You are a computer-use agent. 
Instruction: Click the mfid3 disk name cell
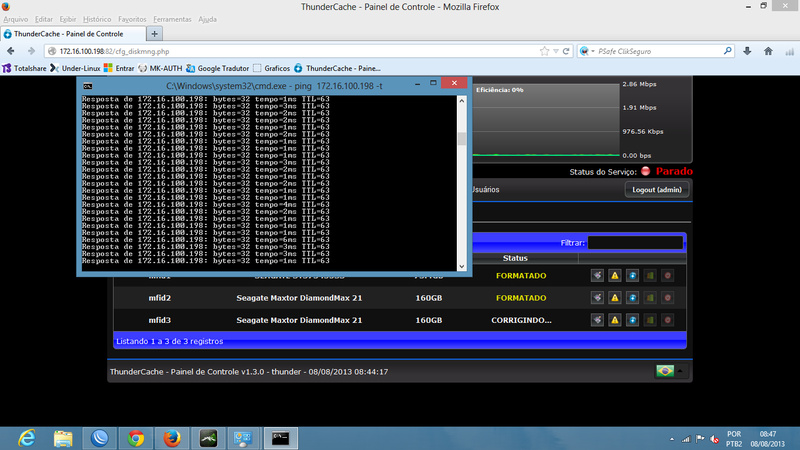[x=160, y=320]
